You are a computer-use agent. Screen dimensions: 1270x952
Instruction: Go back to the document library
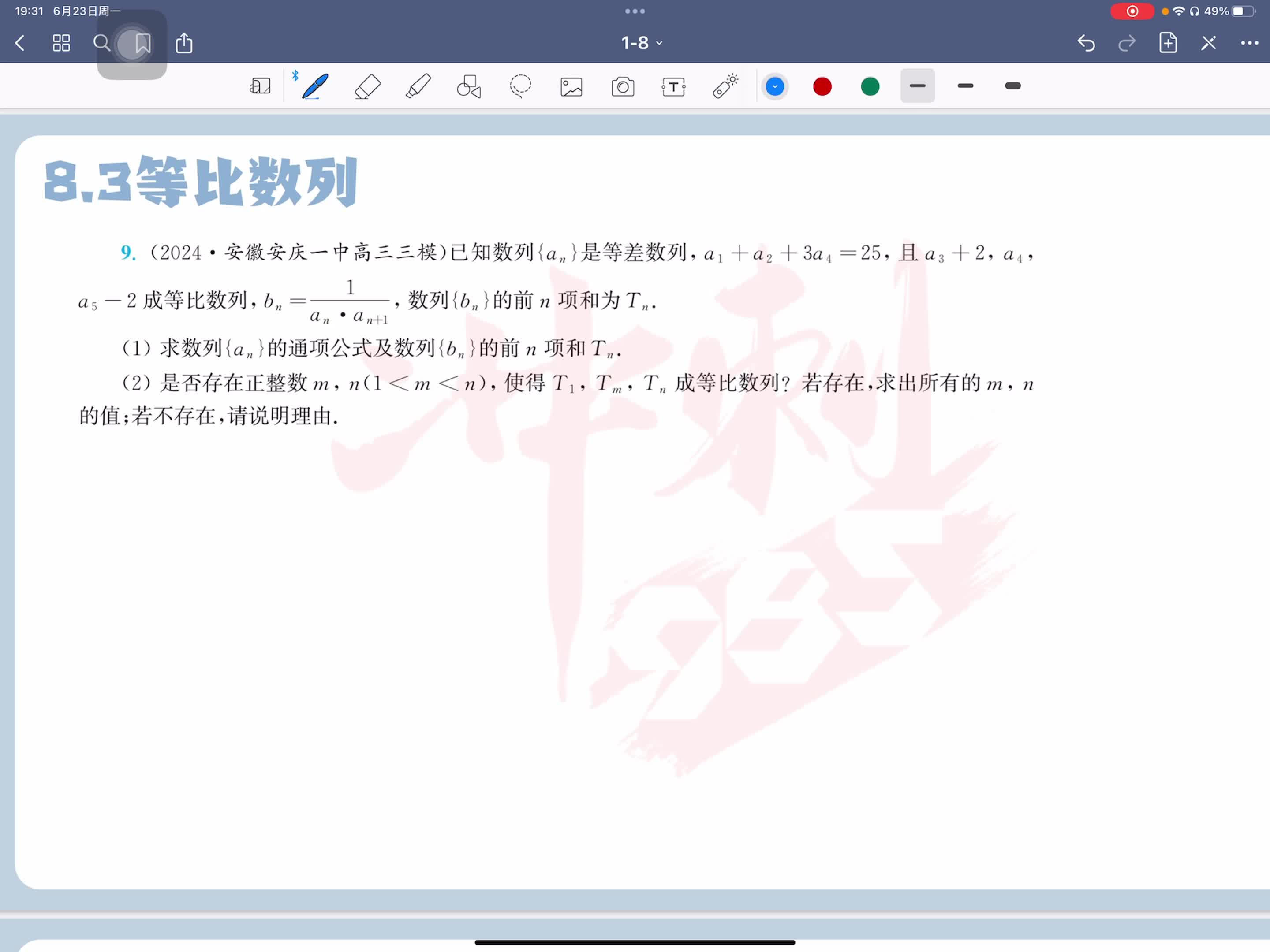coord(20,43)
